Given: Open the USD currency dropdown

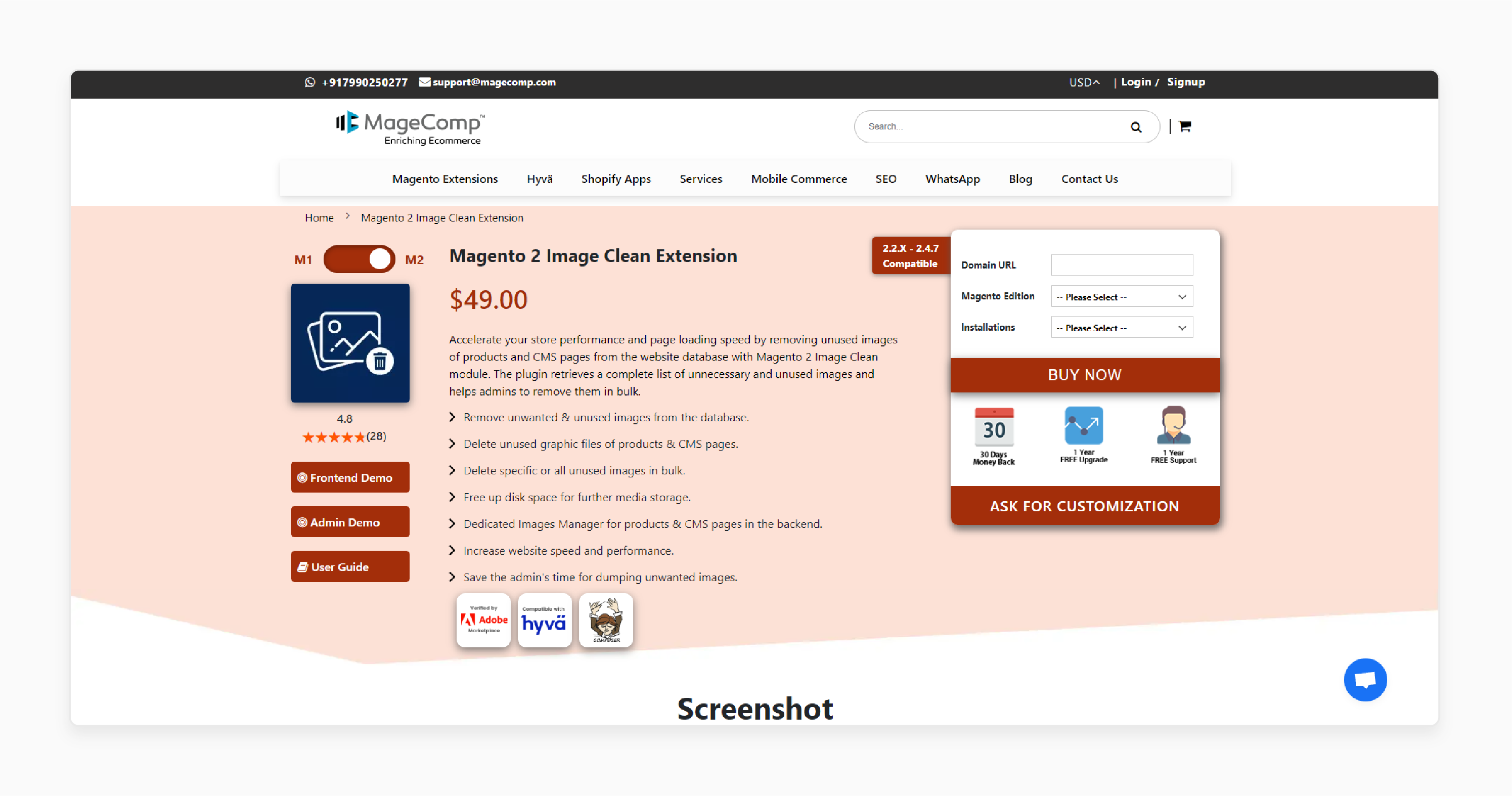Looking at the screenshot, I should [1084, 82].
